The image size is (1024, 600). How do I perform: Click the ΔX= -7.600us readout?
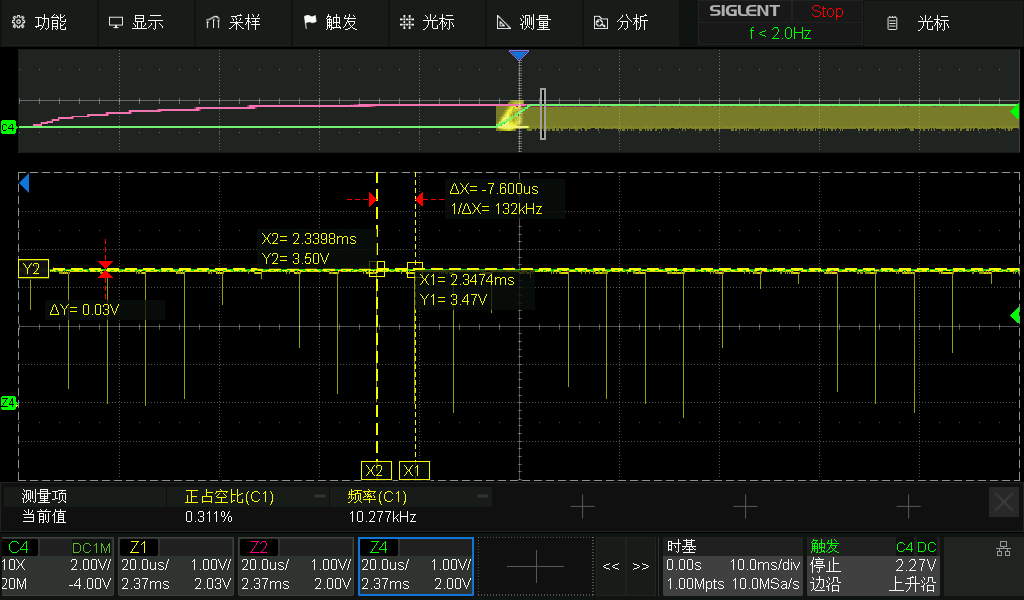494,189
